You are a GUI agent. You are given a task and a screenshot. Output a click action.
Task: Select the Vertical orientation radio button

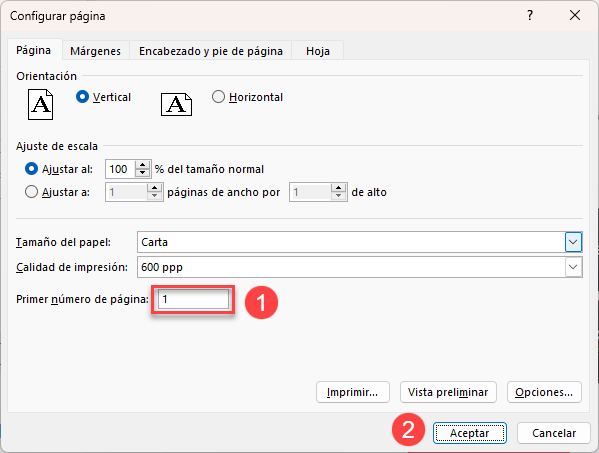point(82,97)
